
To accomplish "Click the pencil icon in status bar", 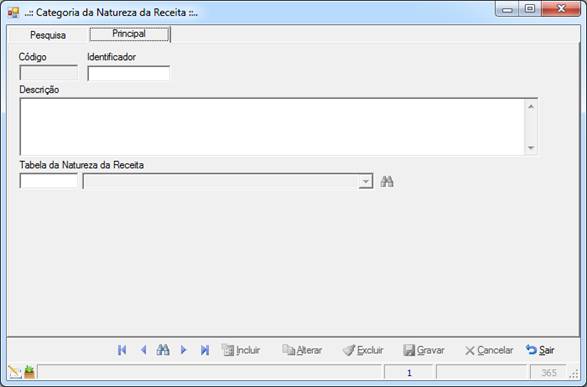I will pos(15,372).
